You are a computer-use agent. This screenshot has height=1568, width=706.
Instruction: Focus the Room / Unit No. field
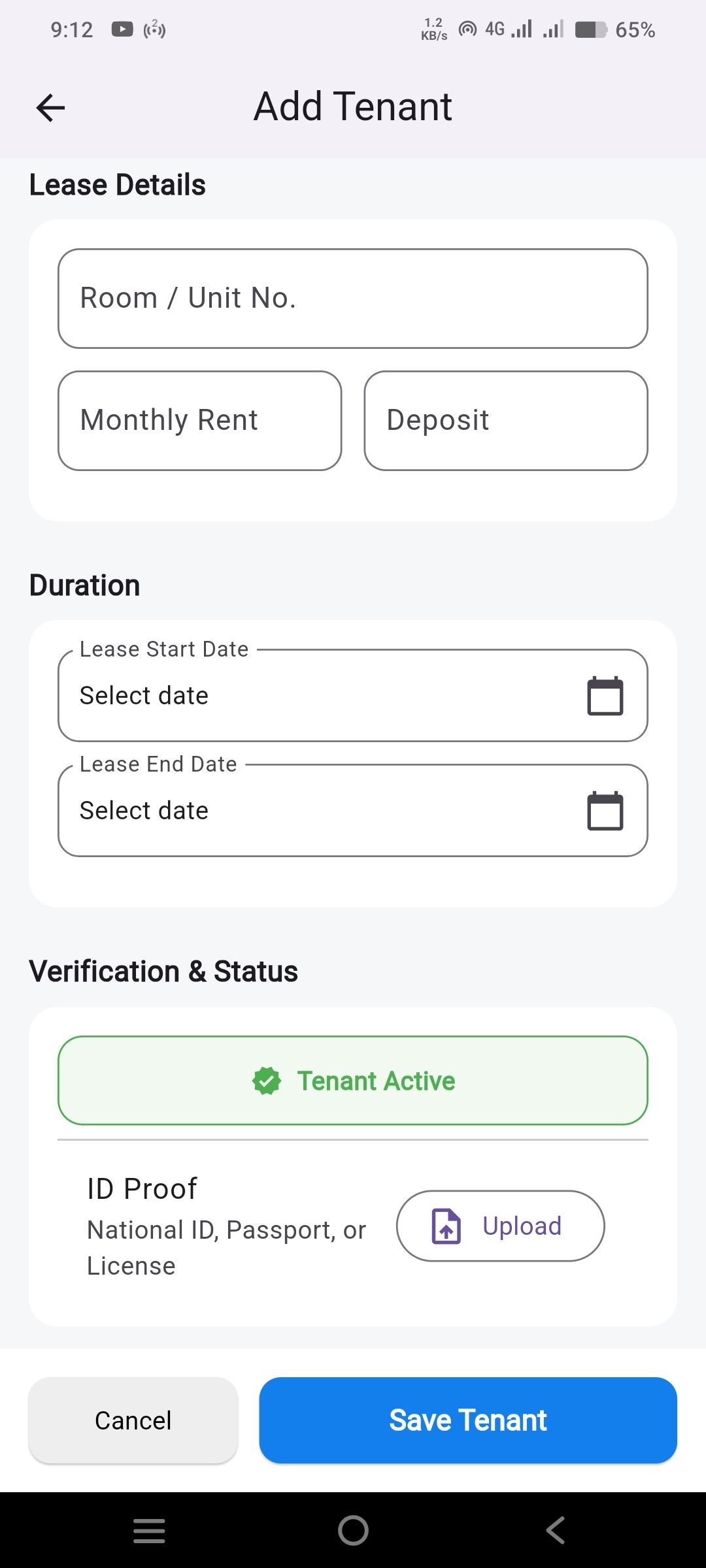tap(353, 299)
